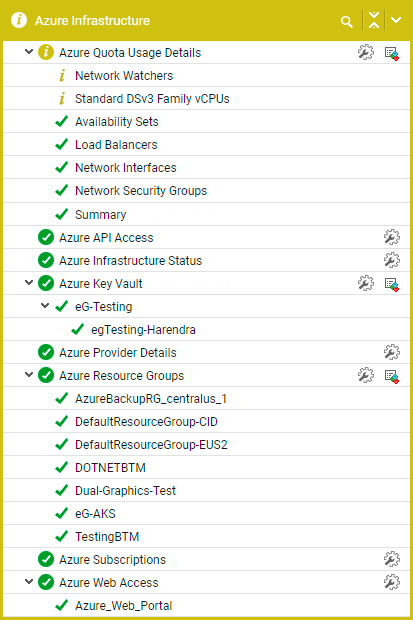Open the Azure API Access test
413x620 pixels.
[106, 238]
